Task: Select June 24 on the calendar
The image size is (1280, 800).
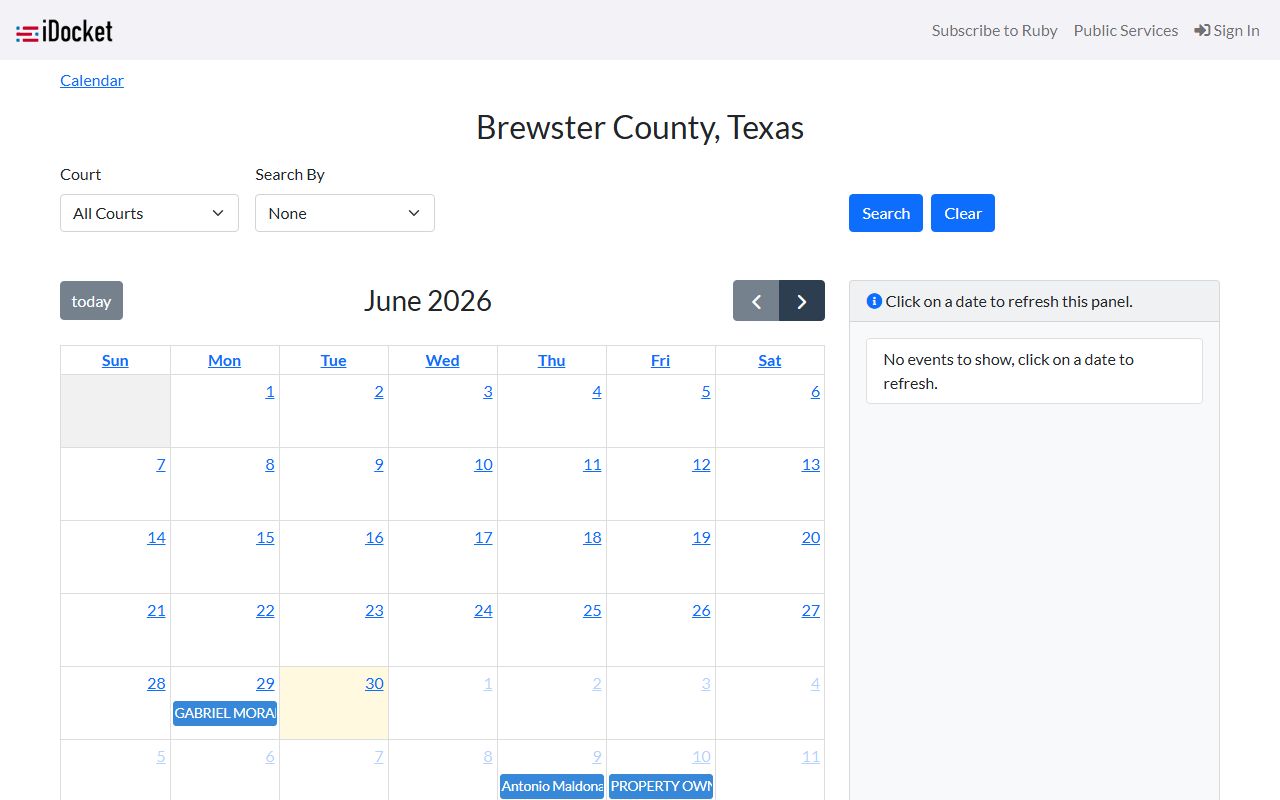Action: pos(483,610)
